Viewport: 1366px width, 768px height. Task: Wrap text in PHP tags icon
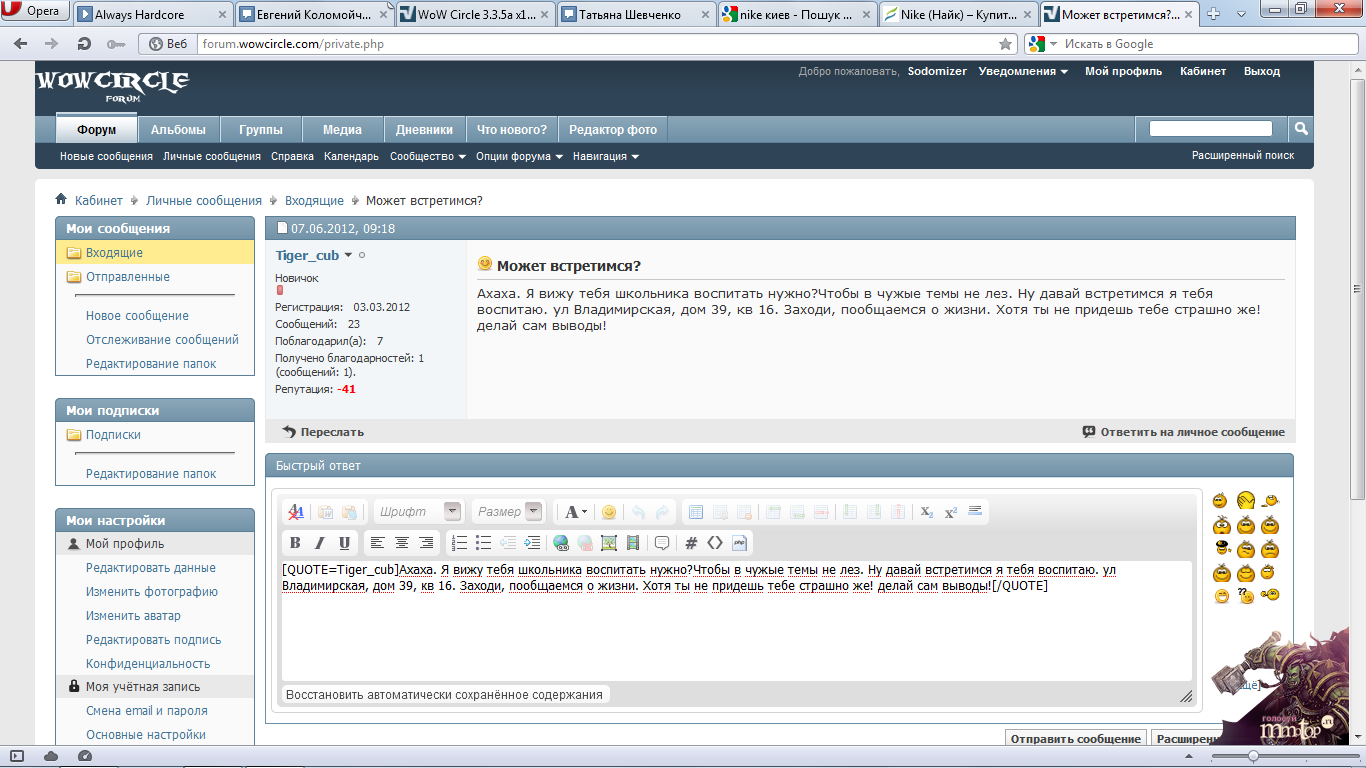coord(740,543)
